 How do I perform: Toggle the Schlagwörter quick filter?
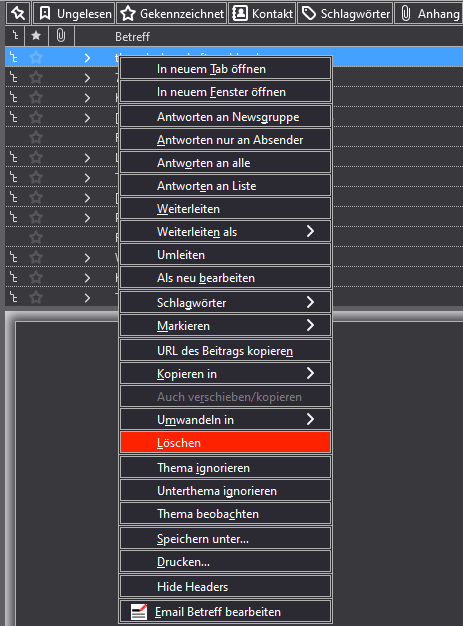click(345, 13)
